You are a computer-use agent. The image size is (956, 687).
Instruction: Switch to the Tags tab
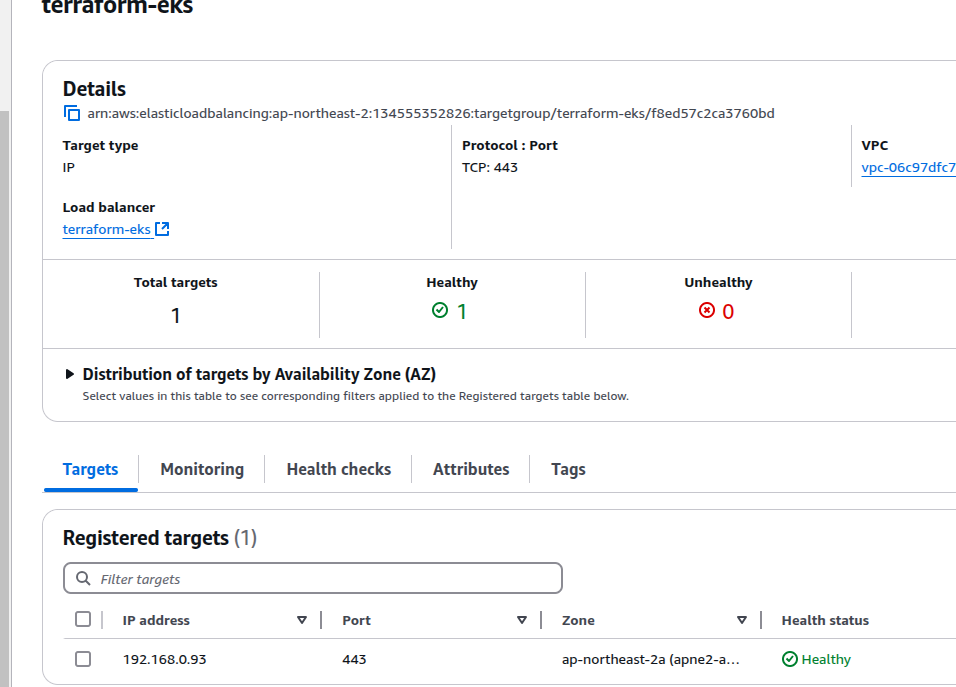(x=568, y=469)
